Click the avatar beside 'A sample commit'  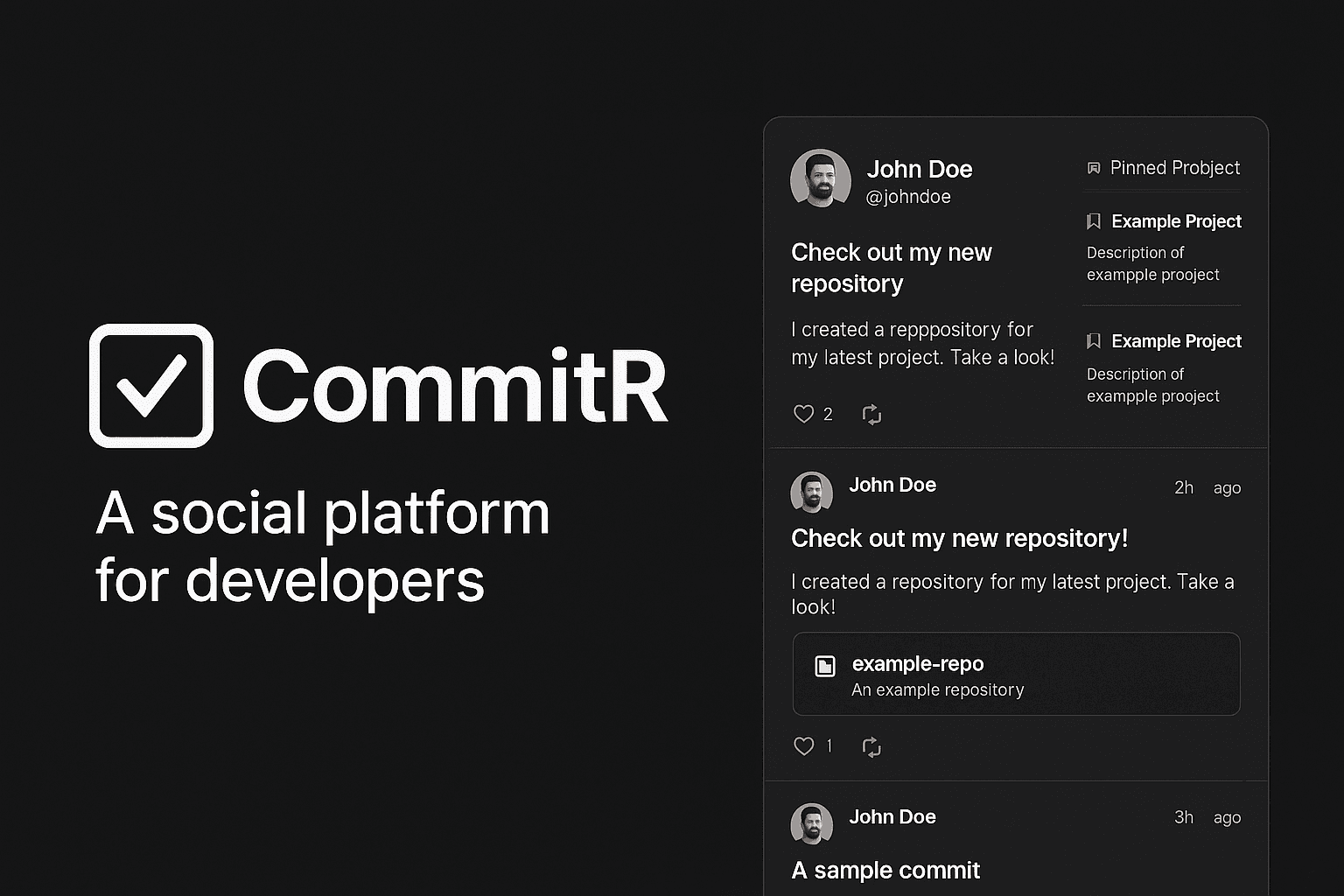[811, 823]
